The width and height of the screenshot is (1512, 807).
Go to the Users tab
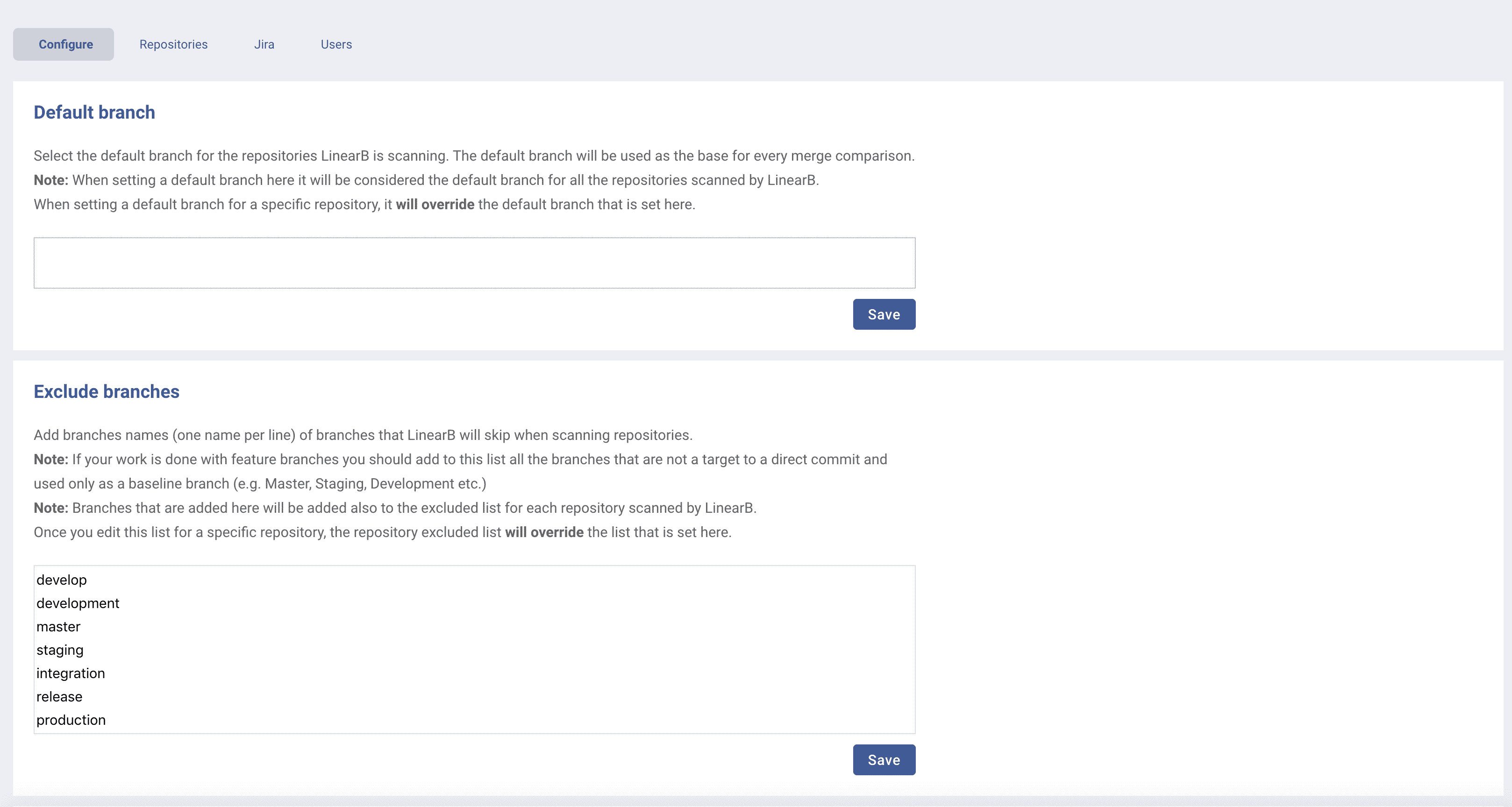pos(336,44)
